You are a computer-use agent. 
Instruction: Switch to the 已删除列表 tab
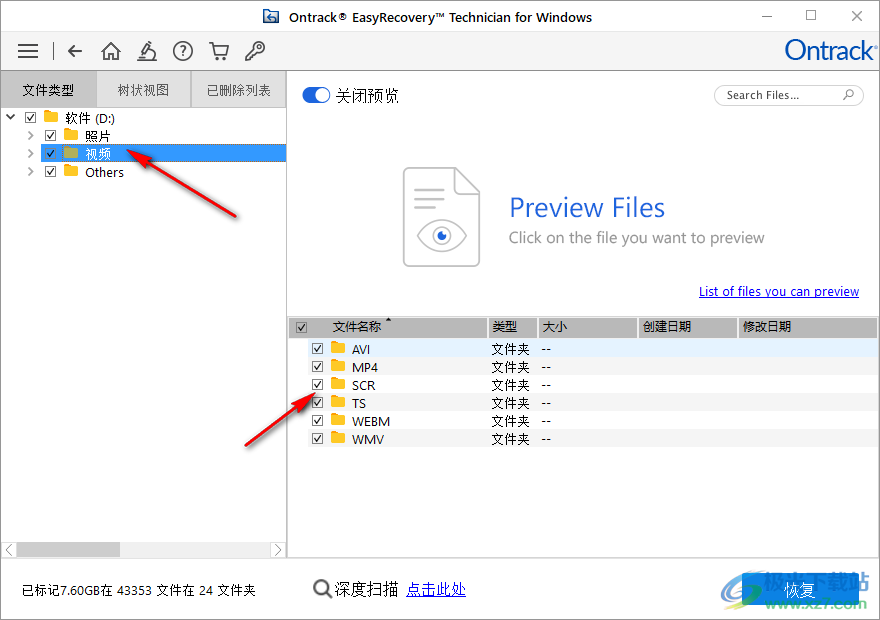239,89
